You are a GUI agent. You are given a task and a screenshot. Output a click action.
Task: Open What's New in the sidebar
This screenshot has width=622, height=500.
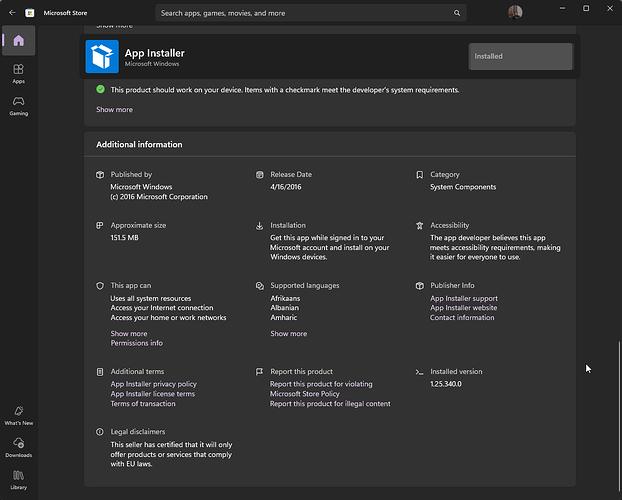pyautogui.click(x=19, y=415)
